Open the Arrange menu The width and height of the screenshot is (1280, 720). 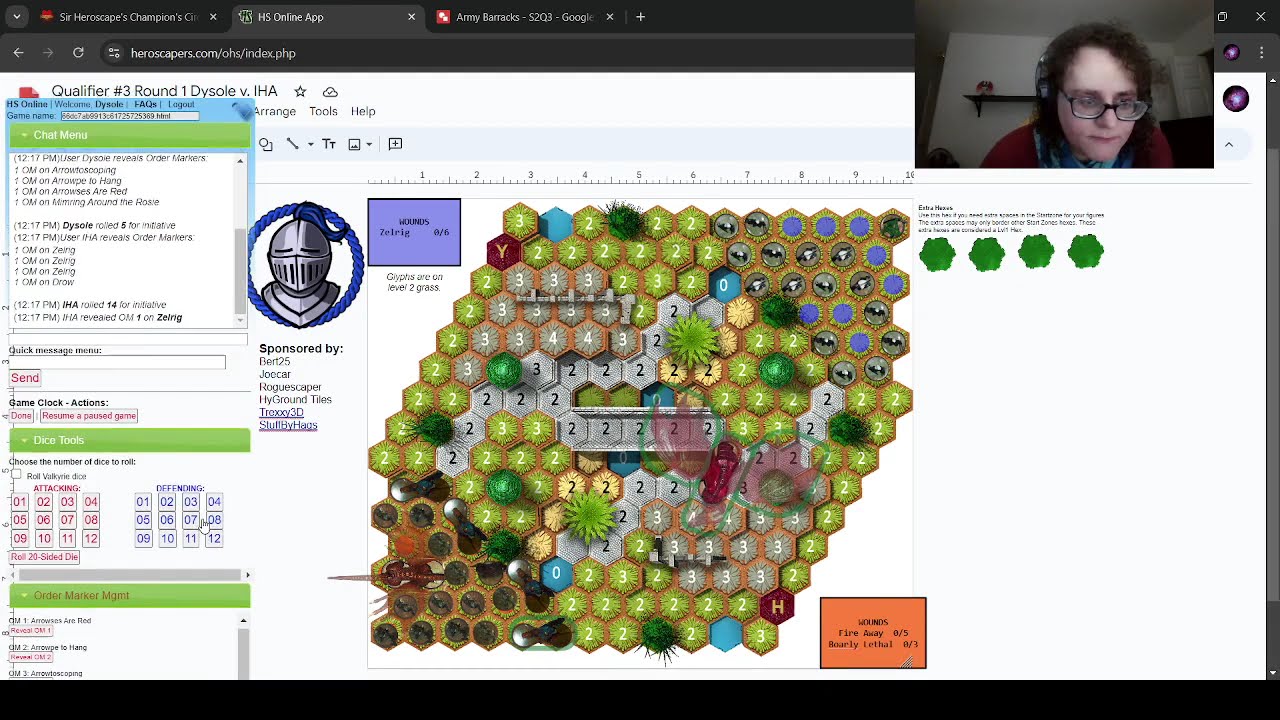tap(275, 111)
